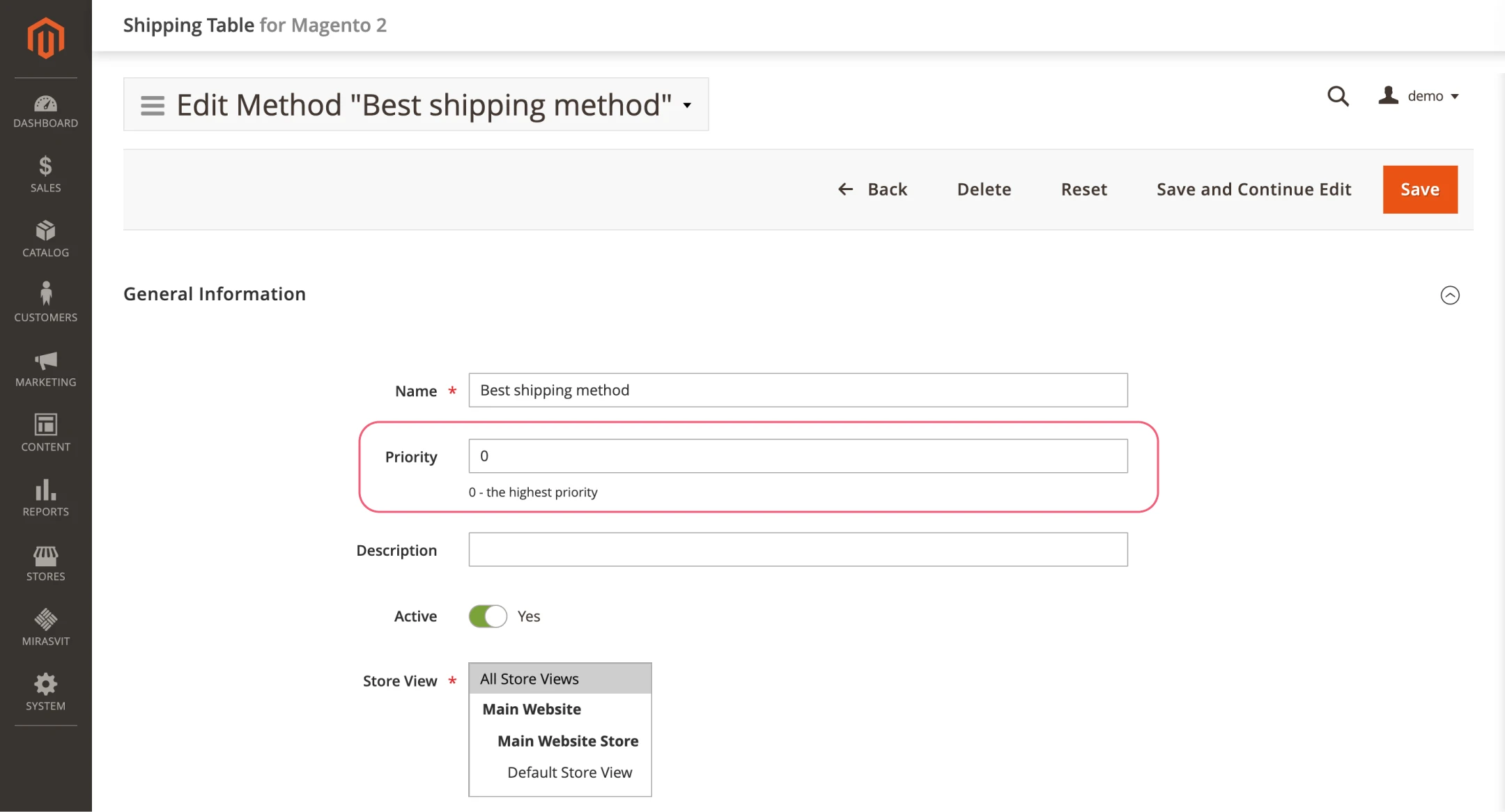
Task: Collapse the General Information section
Action: tap(1450, 295)
